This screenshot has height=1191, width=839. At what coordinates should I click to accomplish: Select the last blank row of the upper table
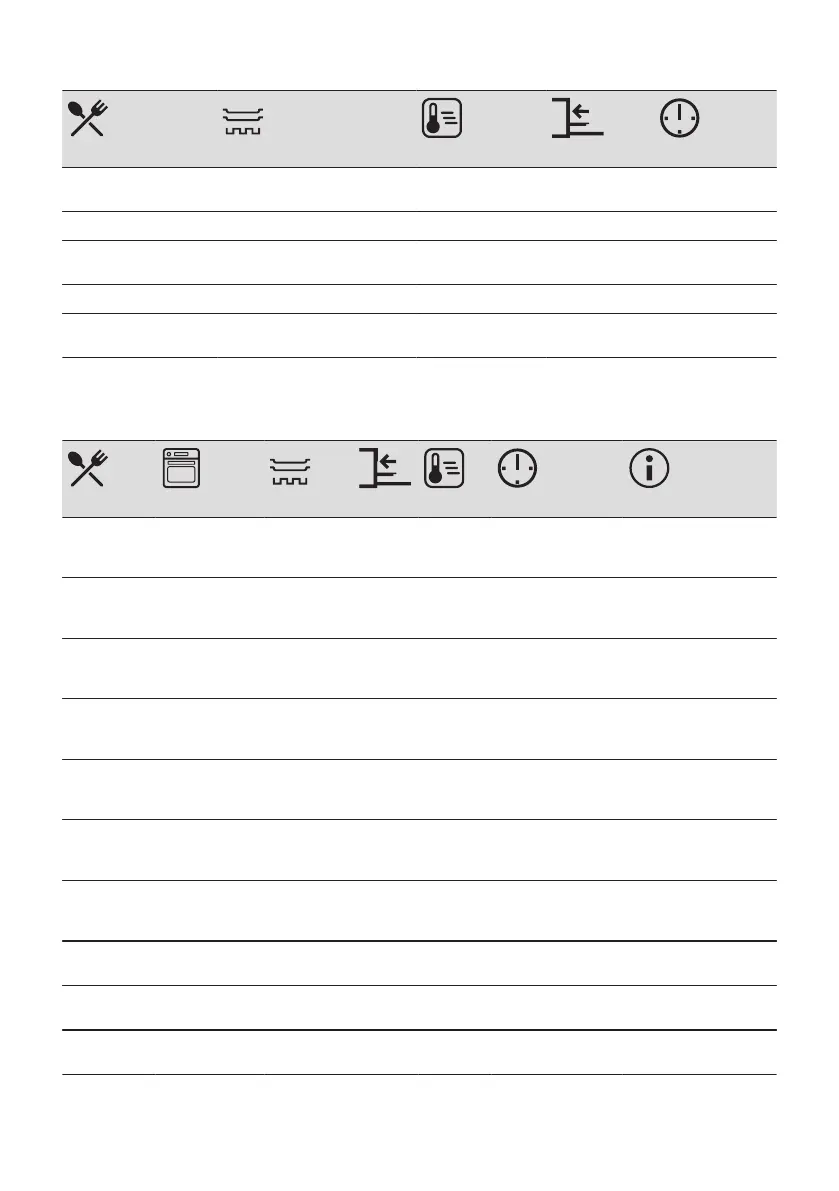click(419, 336)
